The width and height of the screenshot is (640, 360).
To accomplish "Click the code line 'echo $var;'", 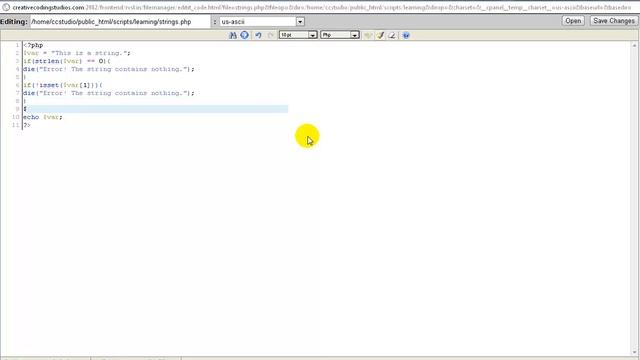I will pyautogui.click(x=43, y=117).
